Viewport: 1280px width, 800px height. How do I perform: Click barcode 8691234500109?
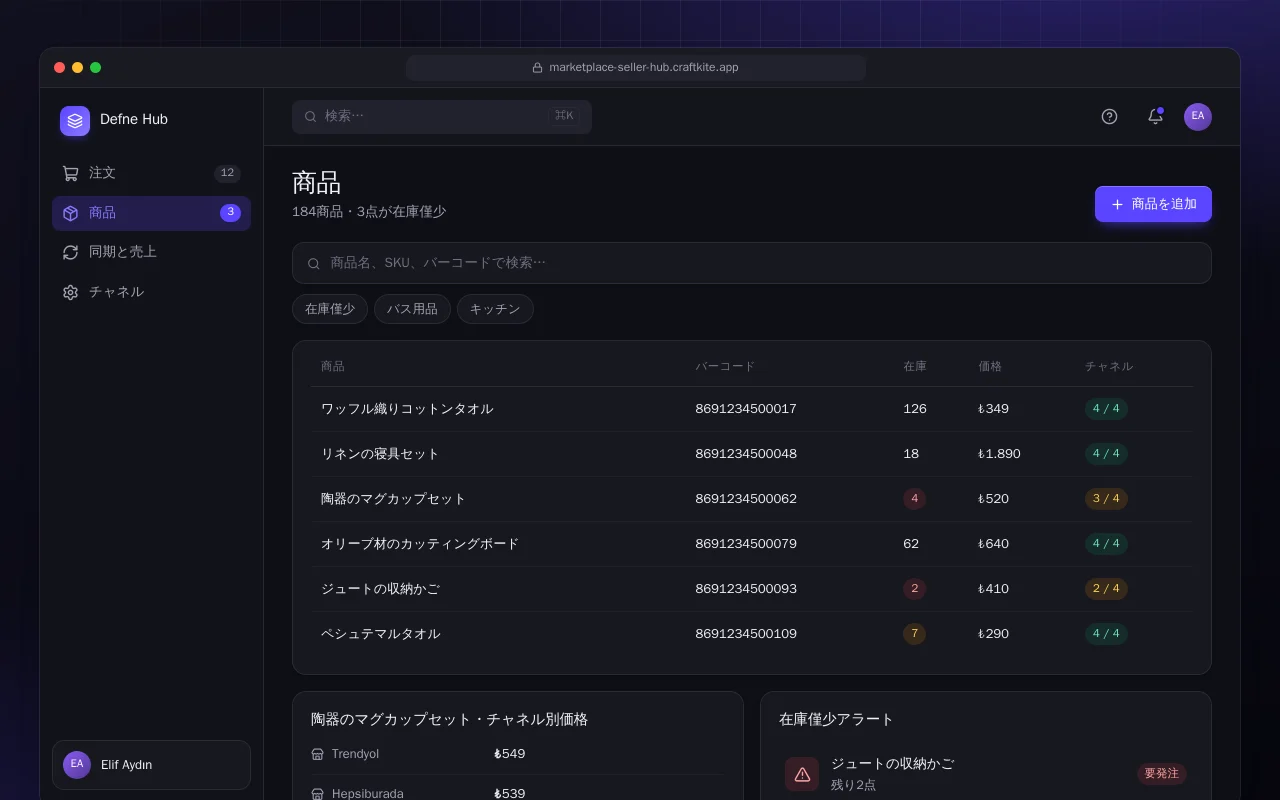pos(746,634)
